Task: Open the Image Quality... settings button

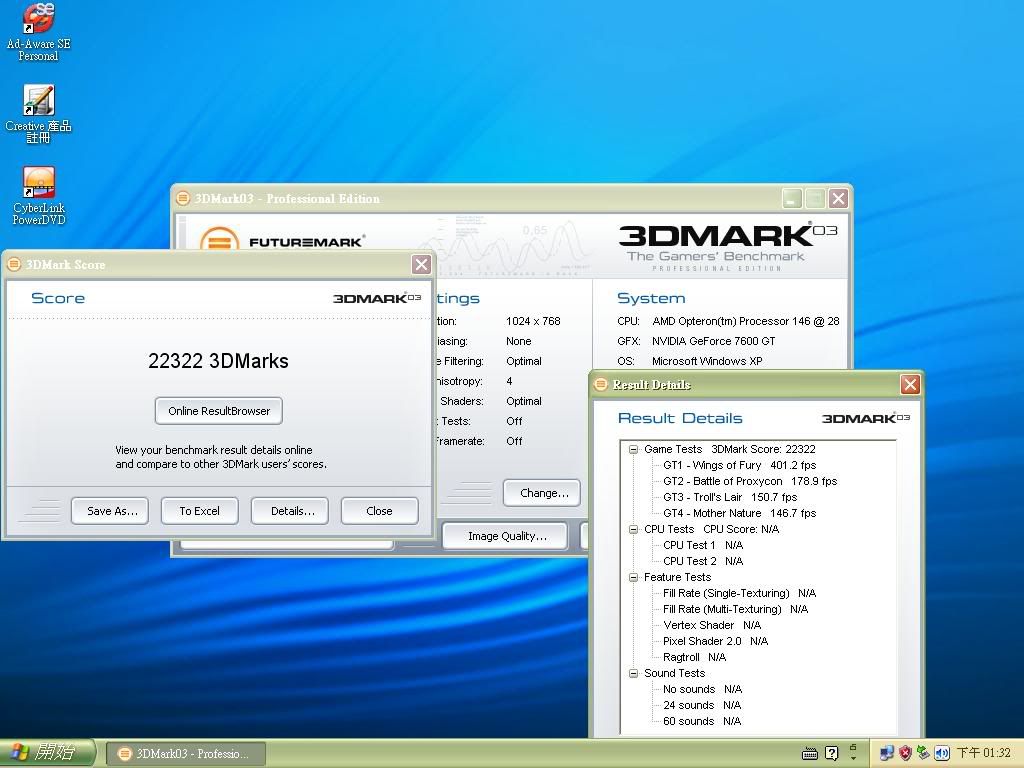Action: 505,536
